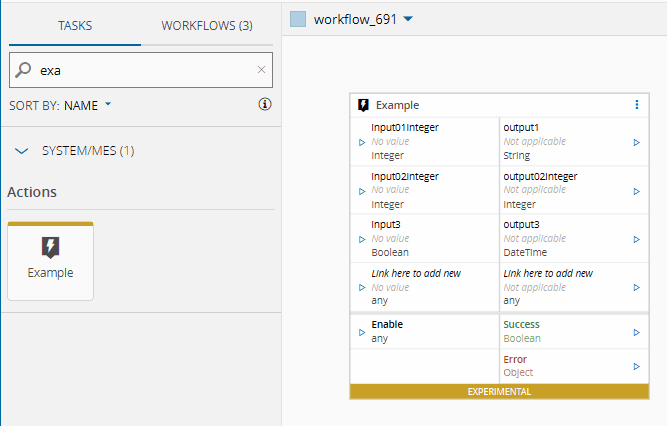The image size is (667, 426).
Task: Select the Example action tile
Action: (x=50, y=260)
